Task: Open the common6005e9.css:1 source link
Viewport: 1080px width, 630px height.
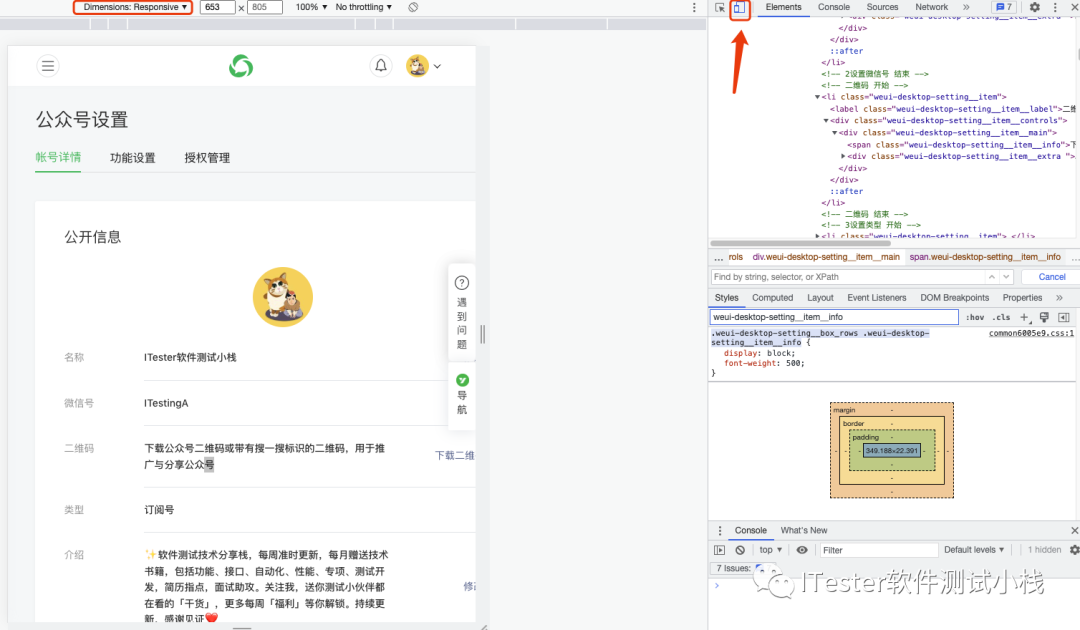Action: [x=1031, y=333]
